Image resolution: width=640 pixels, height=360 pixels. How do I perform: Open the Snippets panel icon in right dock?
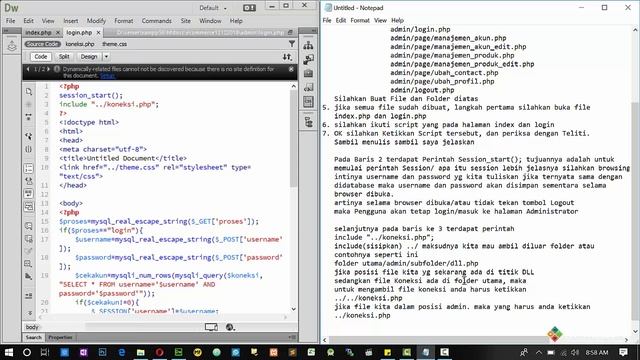click(x=308, y=87)
